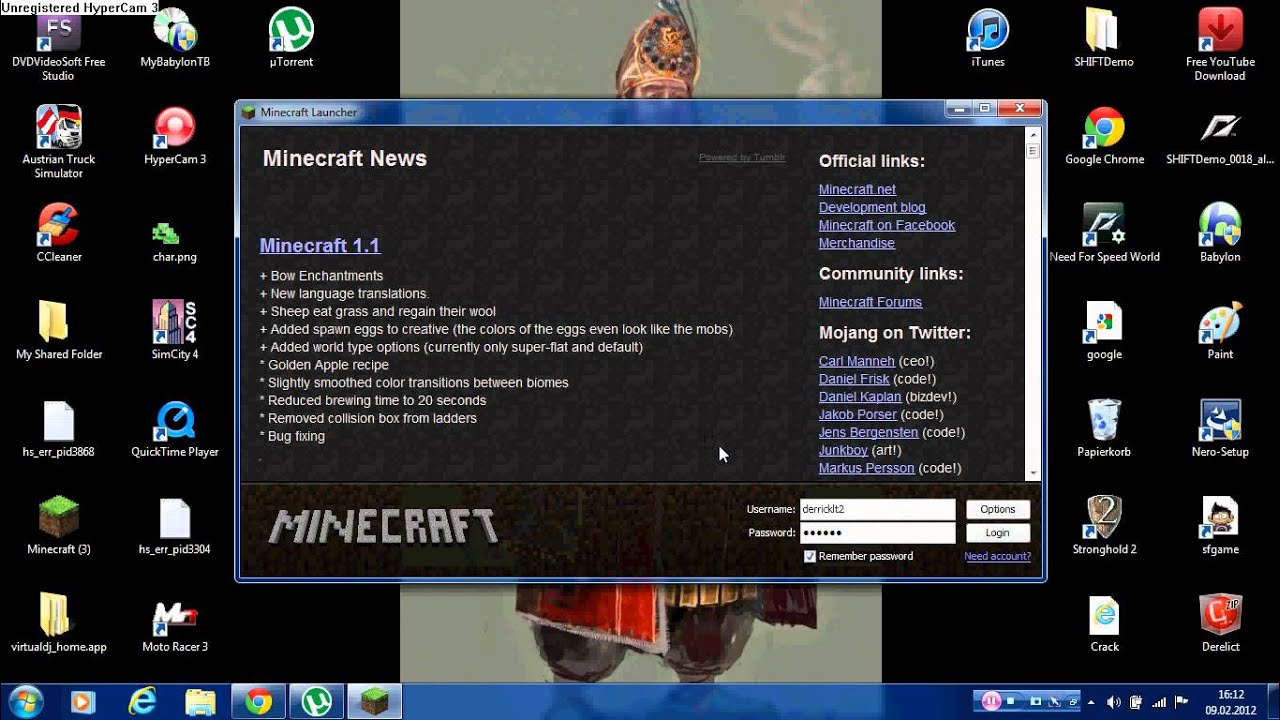Image resolution: width=1280 pixels, height=720 pixels.
Task: Open DVDVideoSoft Free Studio desktop icon
Action: [58, 45]
